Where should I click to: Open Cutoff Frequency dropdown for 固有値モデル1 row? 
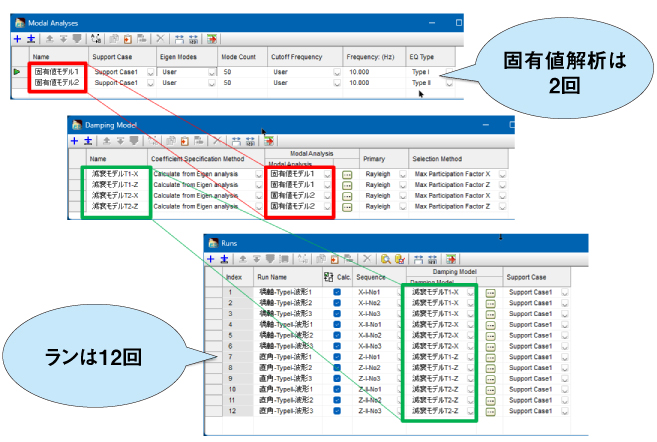(337, 72)
